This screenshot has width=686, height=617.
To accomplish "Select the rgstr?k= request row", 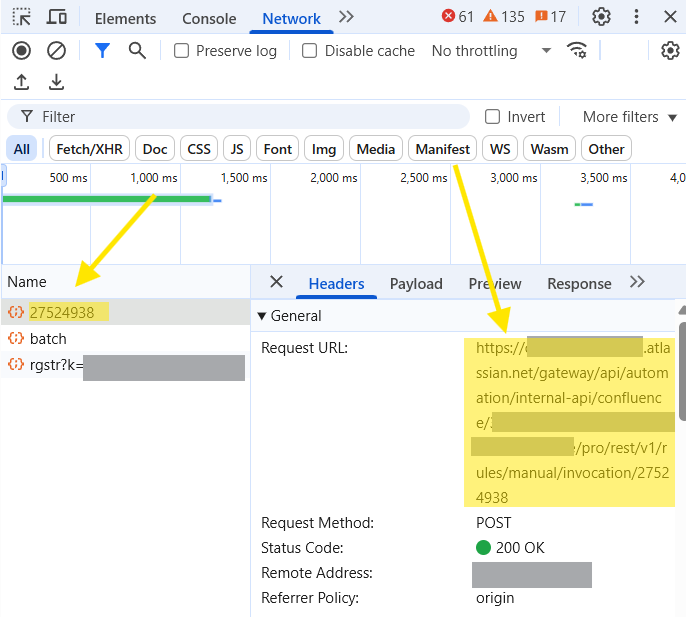I will point(126,365).
